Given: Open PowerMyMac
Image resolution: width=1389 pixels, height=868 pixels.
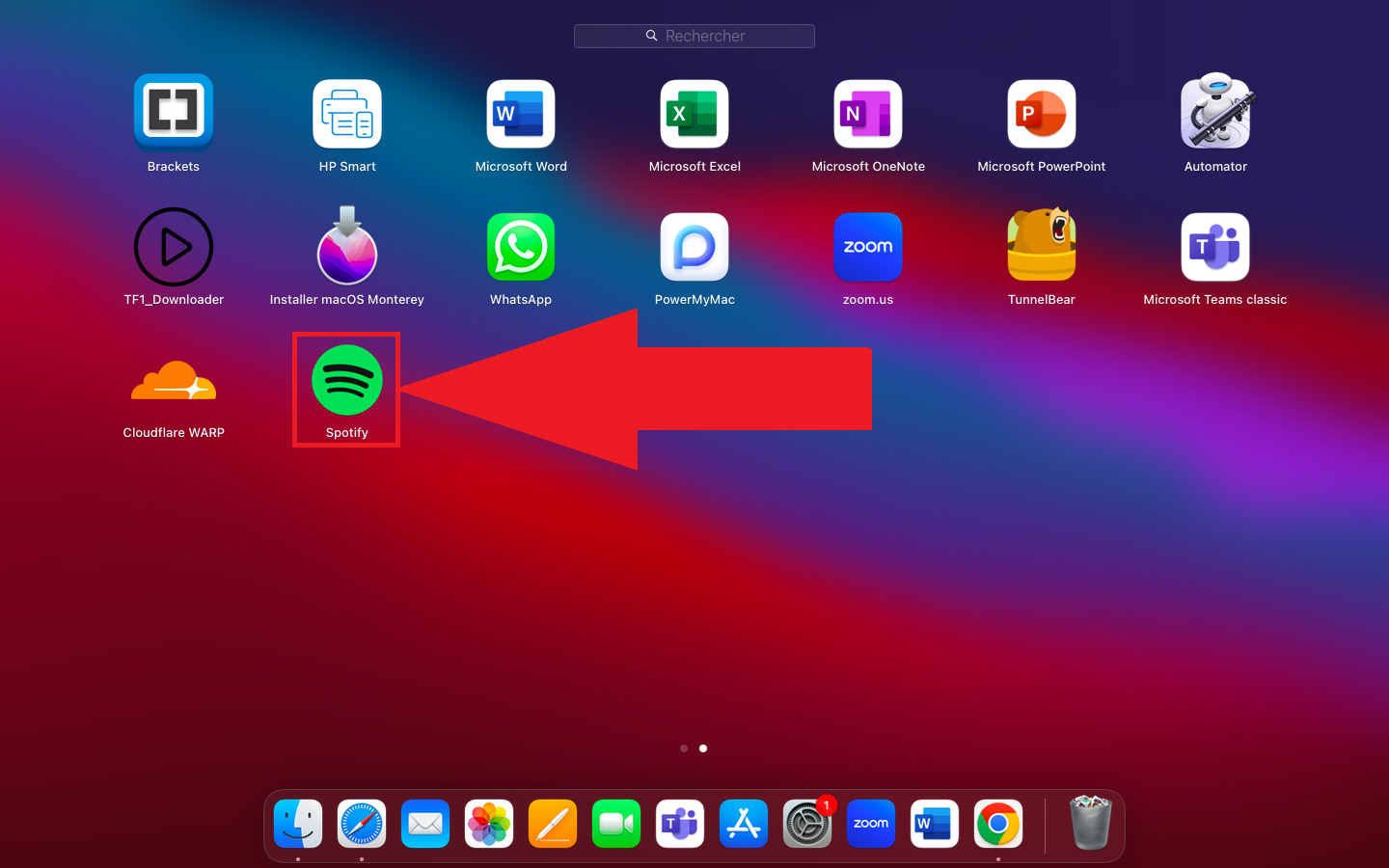Looking at the screenshot, I should tap(694, 247).
